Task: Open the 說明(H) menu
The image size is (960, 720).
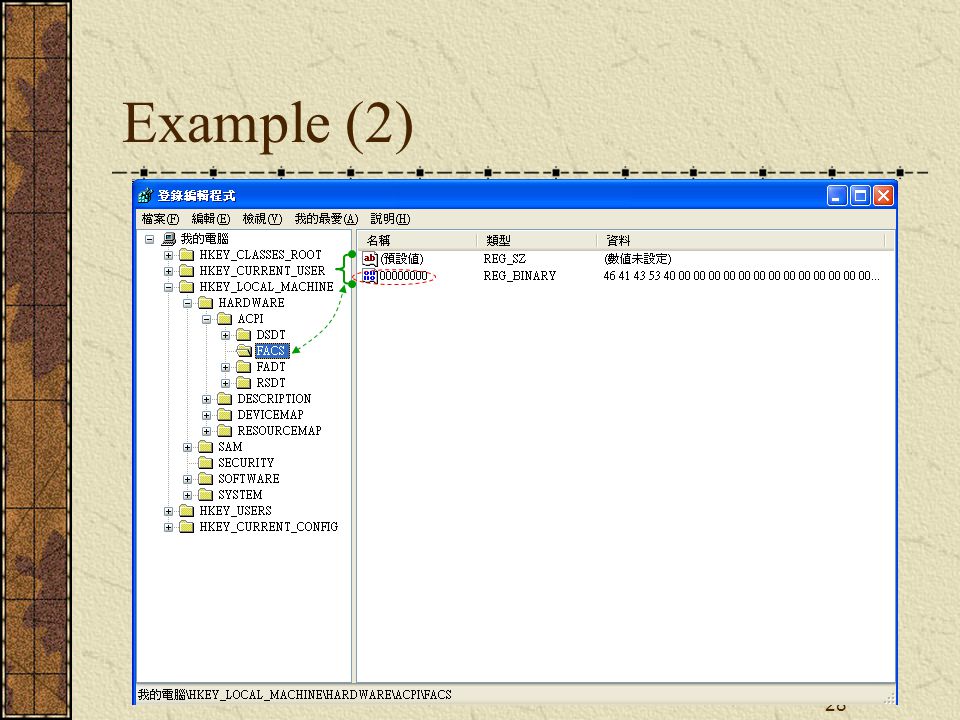Action: [x=390, y=219]
